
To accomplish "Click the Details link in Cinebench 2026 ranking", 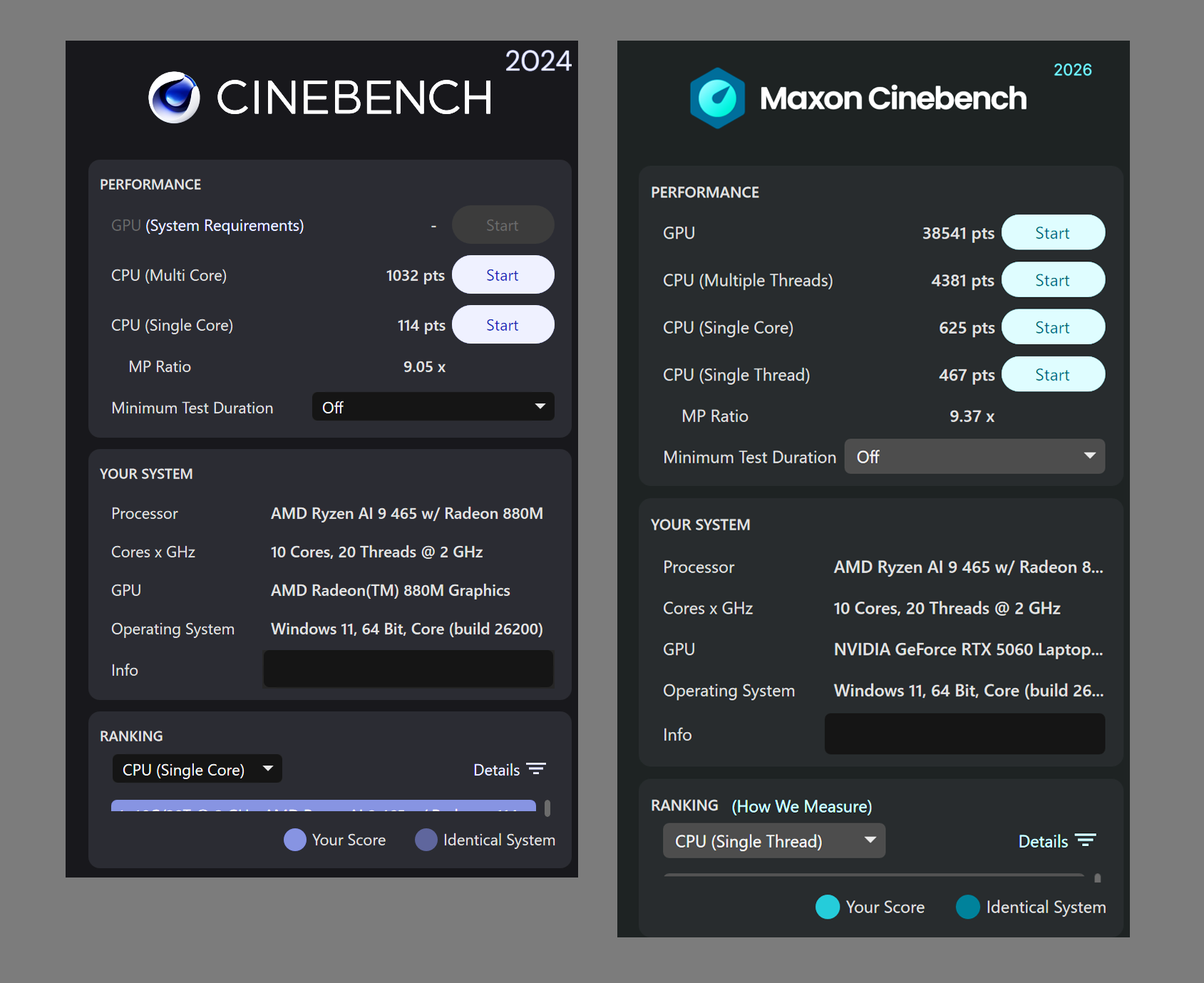I will click(1043, 841).
